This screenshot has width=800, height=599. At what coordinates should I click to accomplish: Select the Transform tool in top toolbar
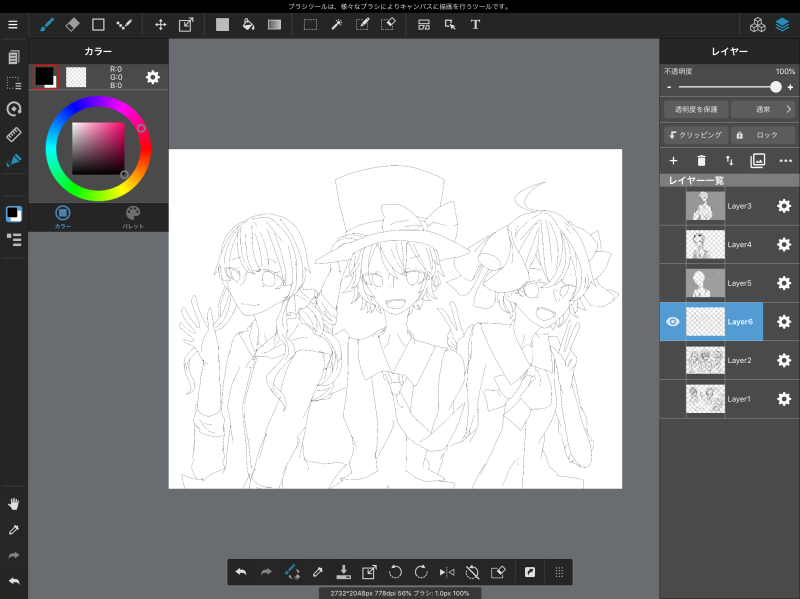[186, 24]
